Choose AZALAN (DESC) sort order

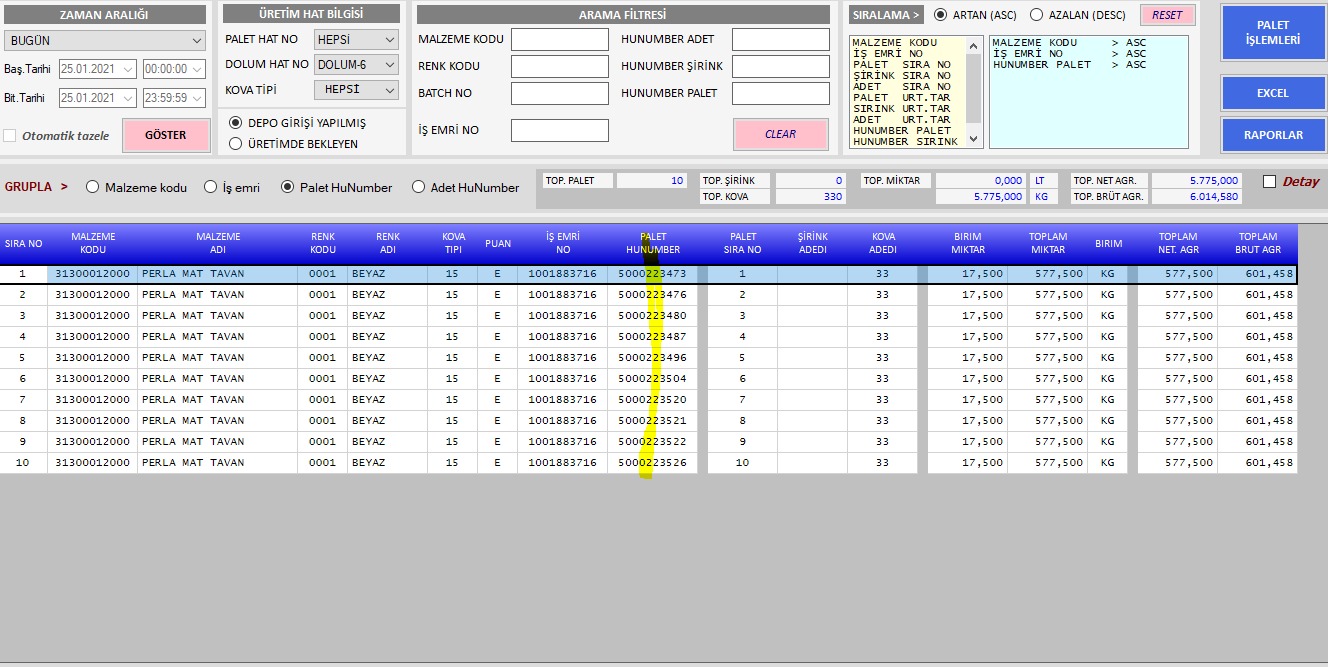tap(1036, 15)
